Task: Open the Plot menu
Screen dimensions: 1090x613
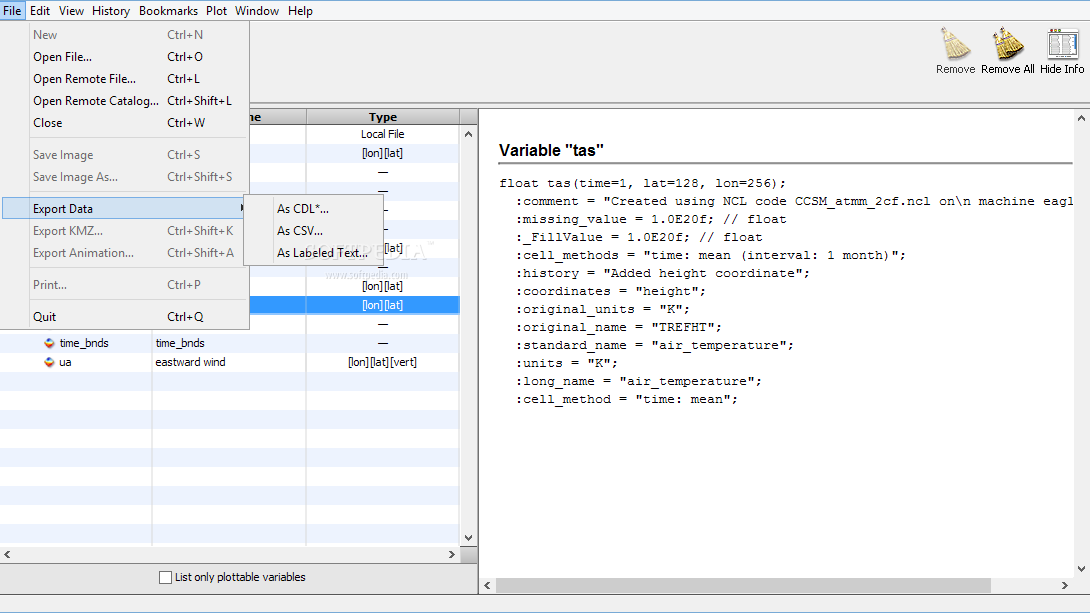Action: pyautogui.click(x=216, y=10)
